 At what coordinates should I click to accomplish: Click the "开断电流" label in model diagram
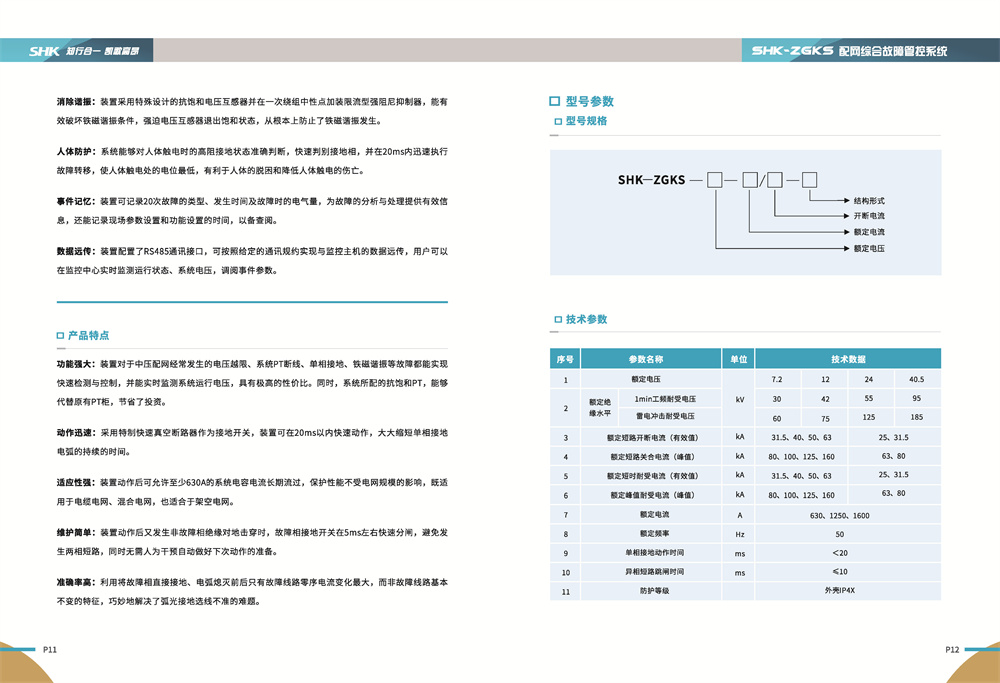[869, 216]
